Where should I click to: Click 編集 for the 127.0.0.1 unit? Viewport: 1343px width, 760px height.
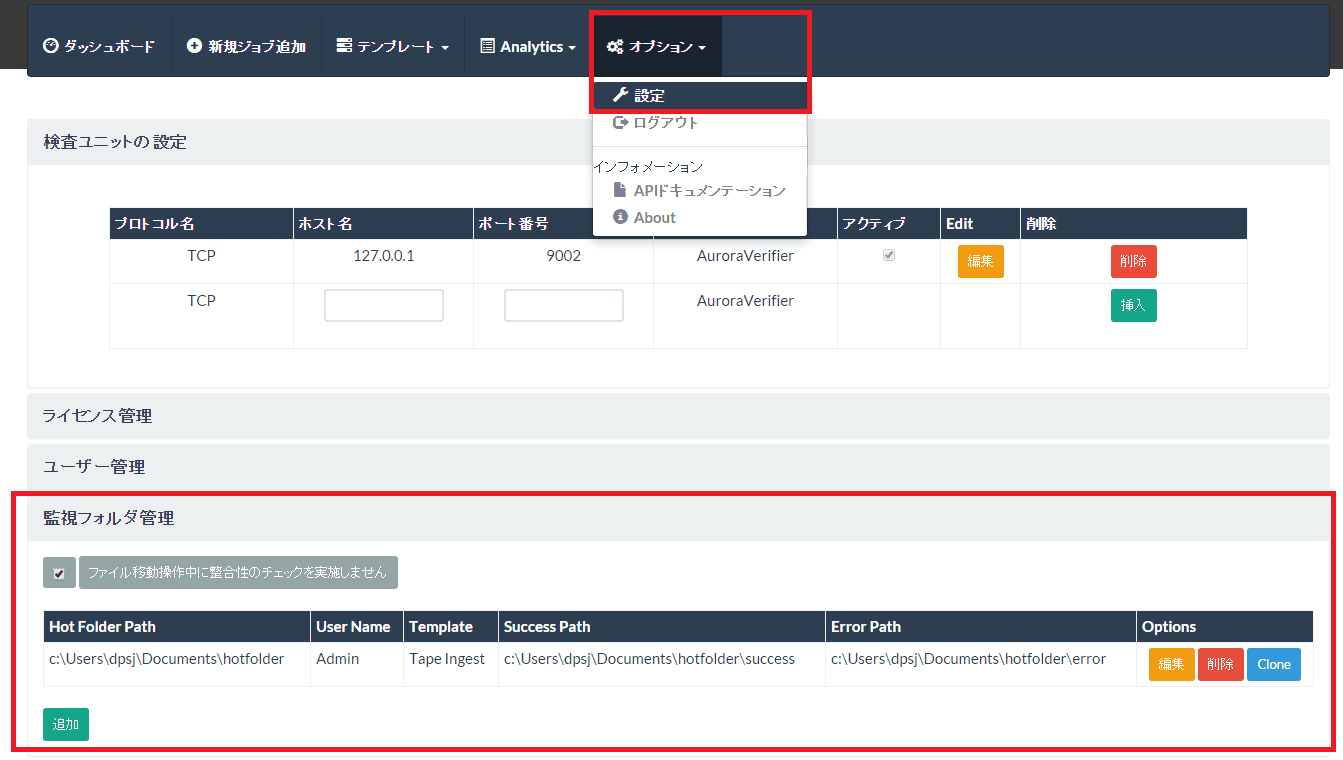[x=981, y=261]
